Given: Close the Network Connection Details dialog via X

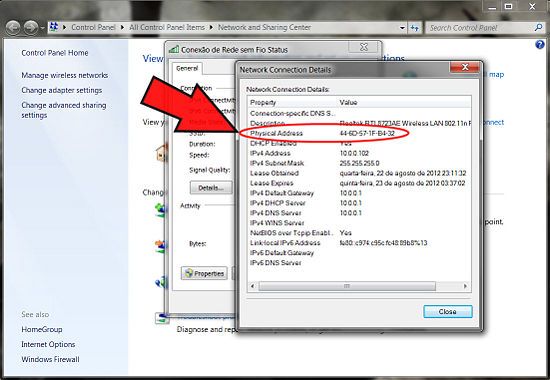Looking at the screenshot, I should pos(465,67).
